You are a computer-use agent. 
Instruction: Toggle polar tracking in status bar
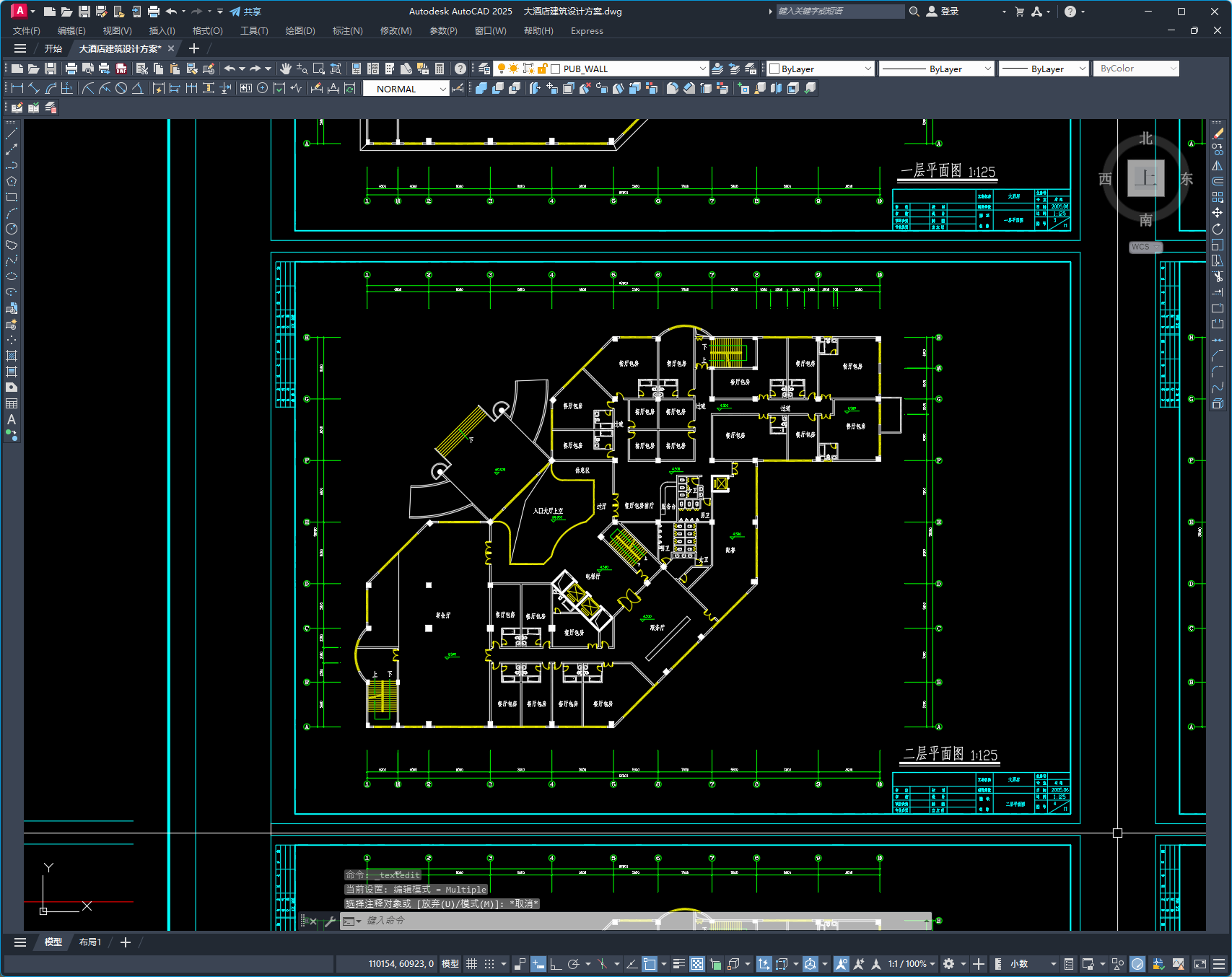(574, 964)
